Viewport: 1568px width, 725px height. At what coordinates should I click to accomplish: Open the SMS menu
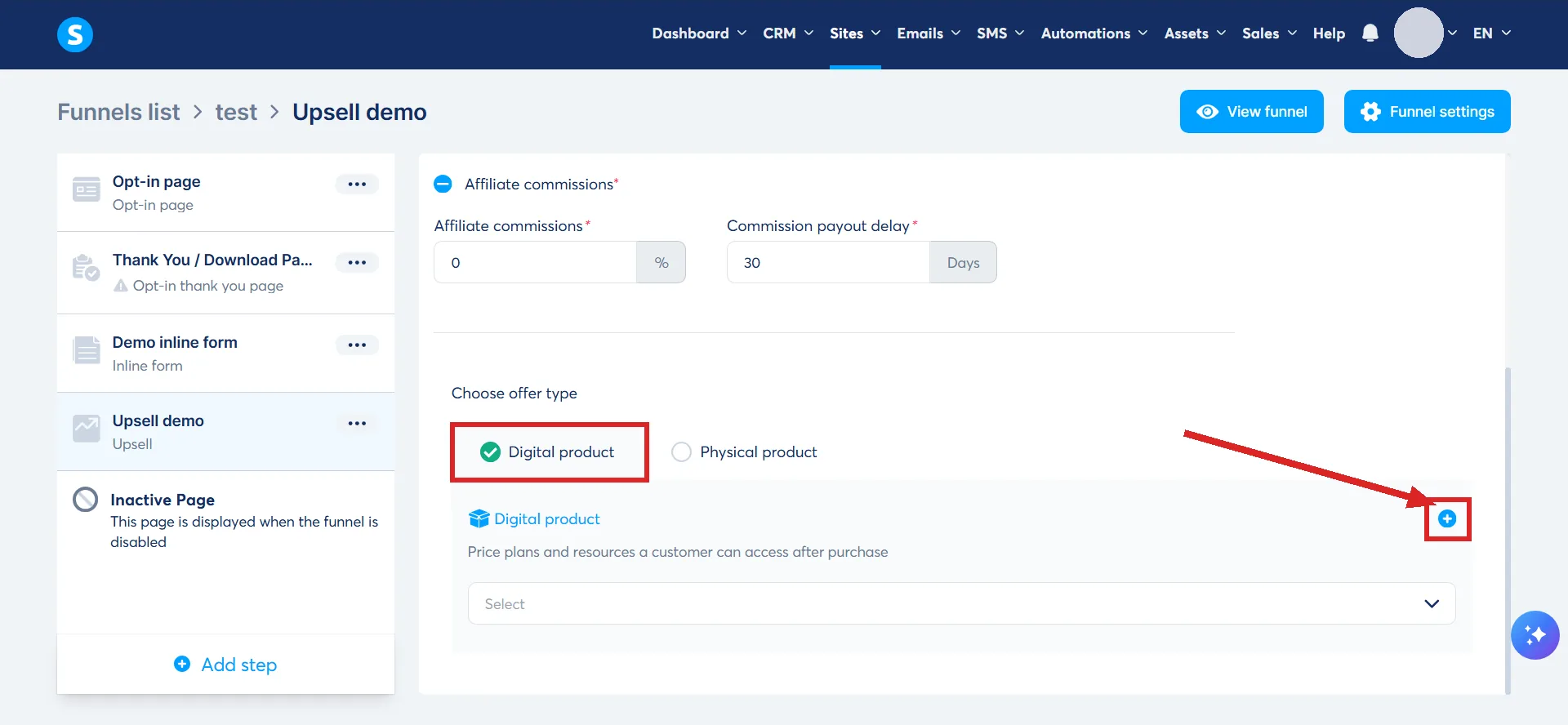click(x=1000, y=33)
